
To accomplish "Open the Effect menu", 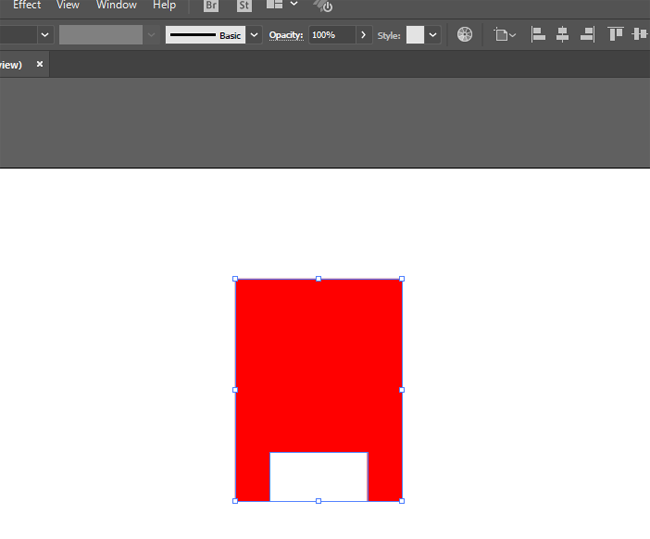I will pos(27,6).
